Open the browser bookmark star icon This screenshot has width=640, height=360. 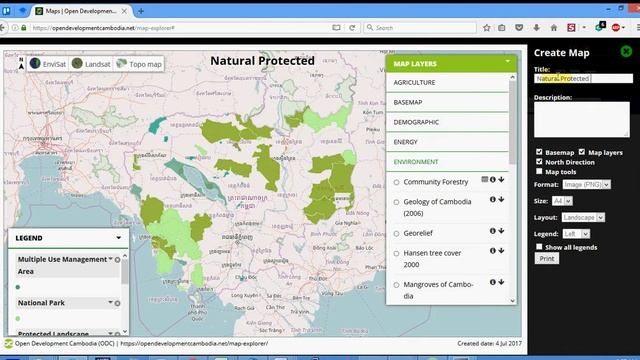coord(487,28)
